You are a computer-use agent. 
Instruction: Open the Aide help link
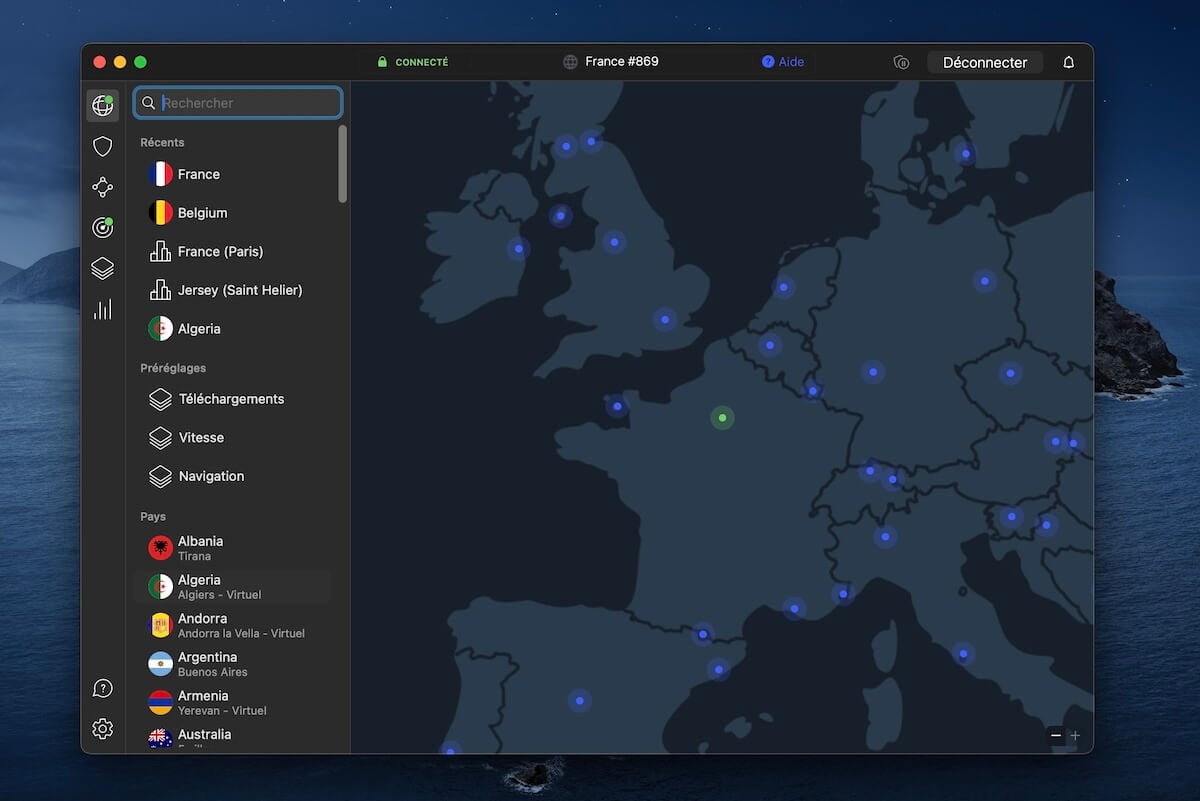pos(783,62)
